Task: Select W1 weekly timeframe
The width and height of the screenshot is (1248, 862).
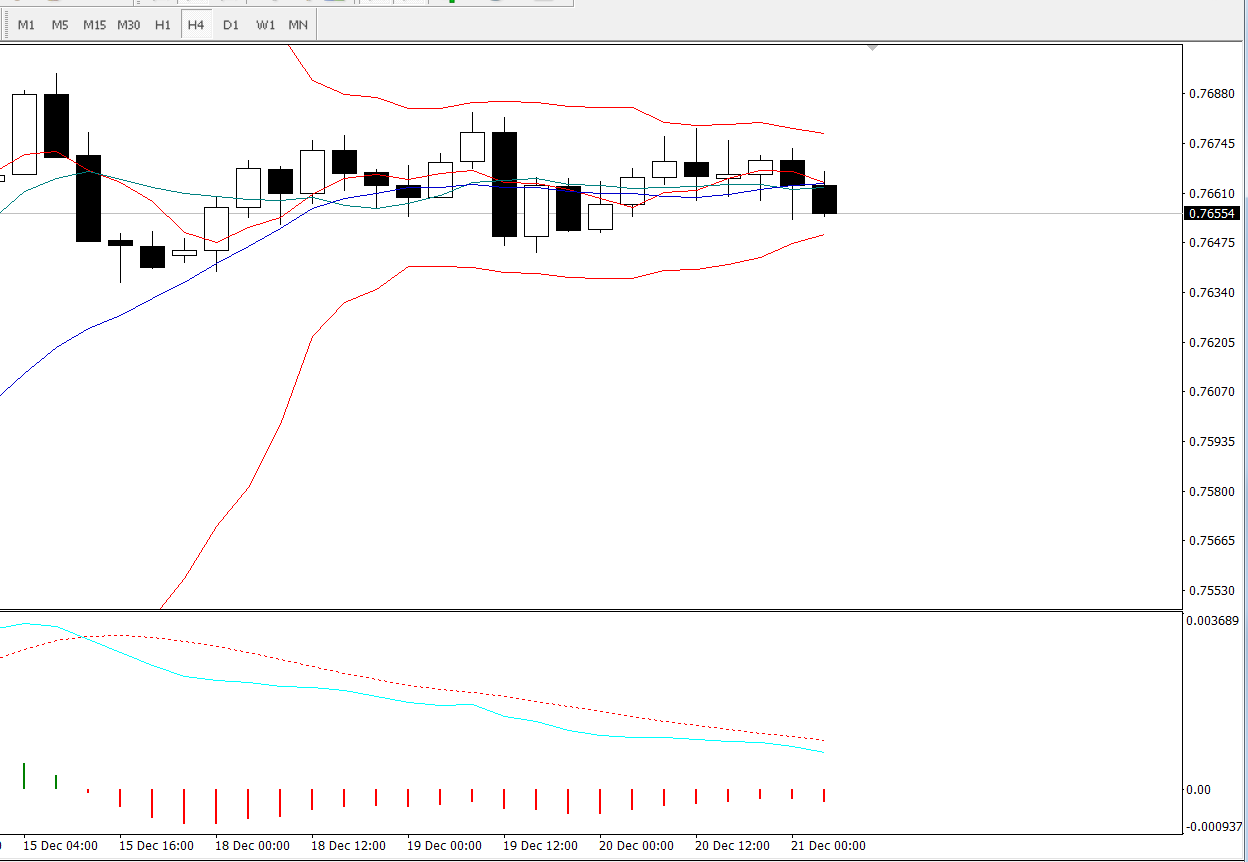Action: (265, 25)
